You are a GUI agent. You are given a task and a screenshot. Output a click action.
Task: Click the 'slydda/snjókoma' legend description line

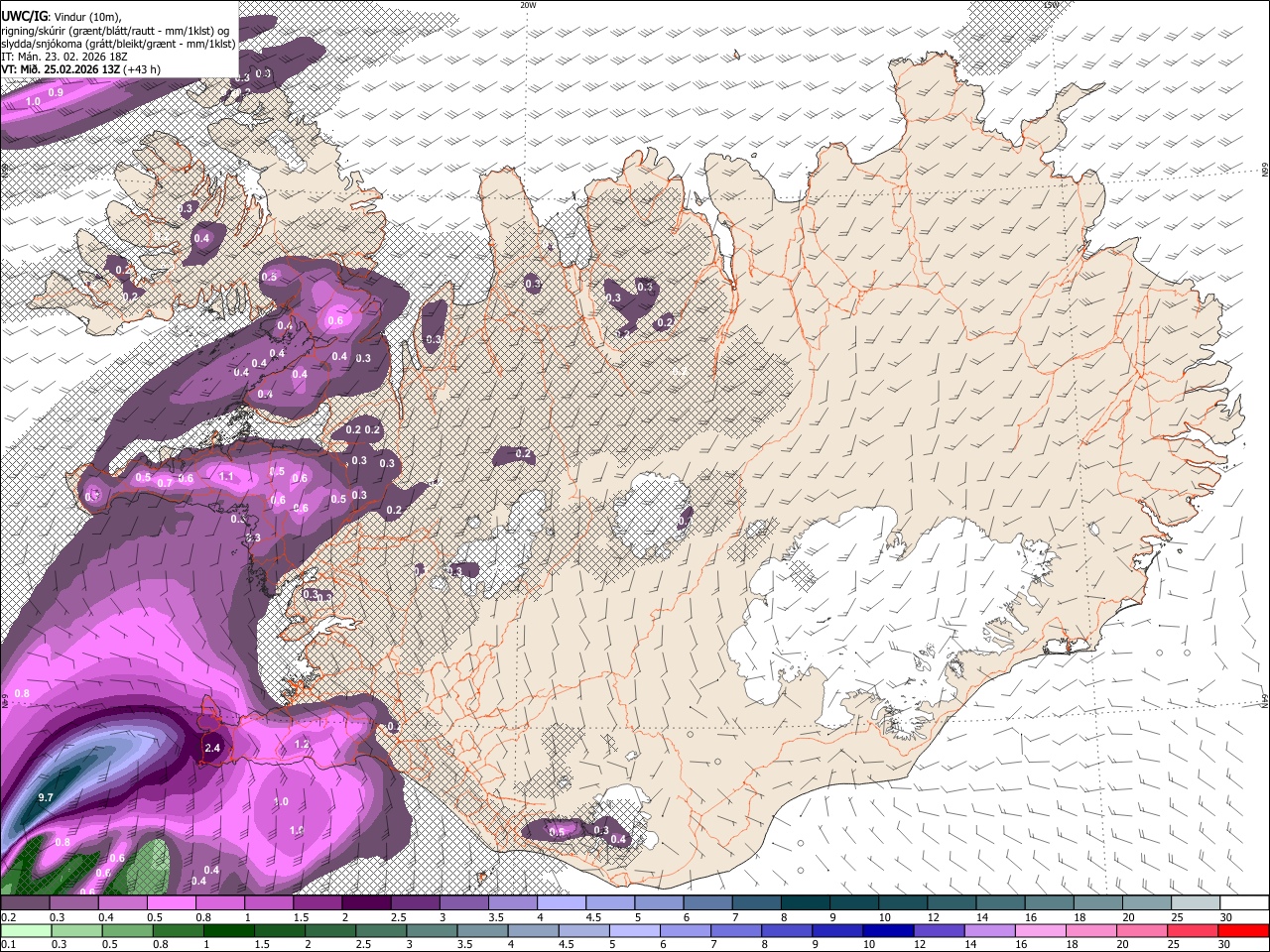click(x=118, y=44)
